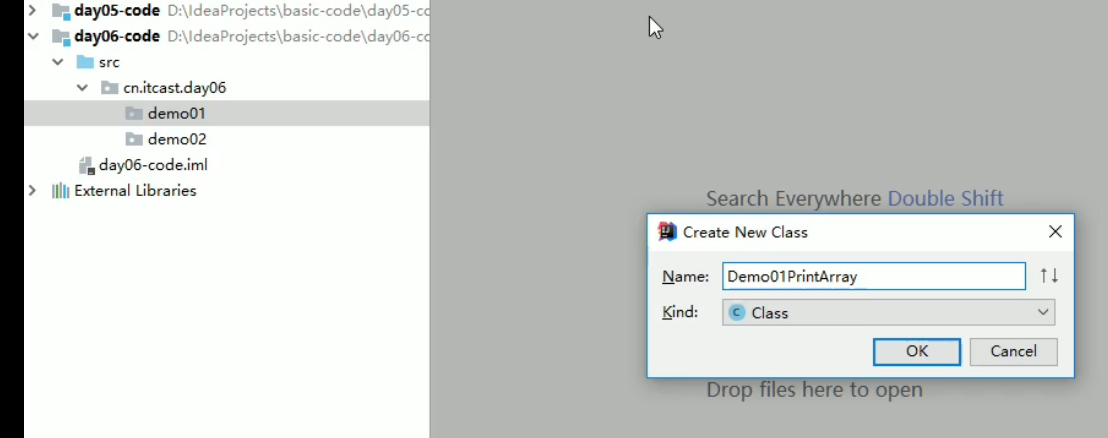Select the demo01 package row
1108x438 pixels.
point(227,113)
